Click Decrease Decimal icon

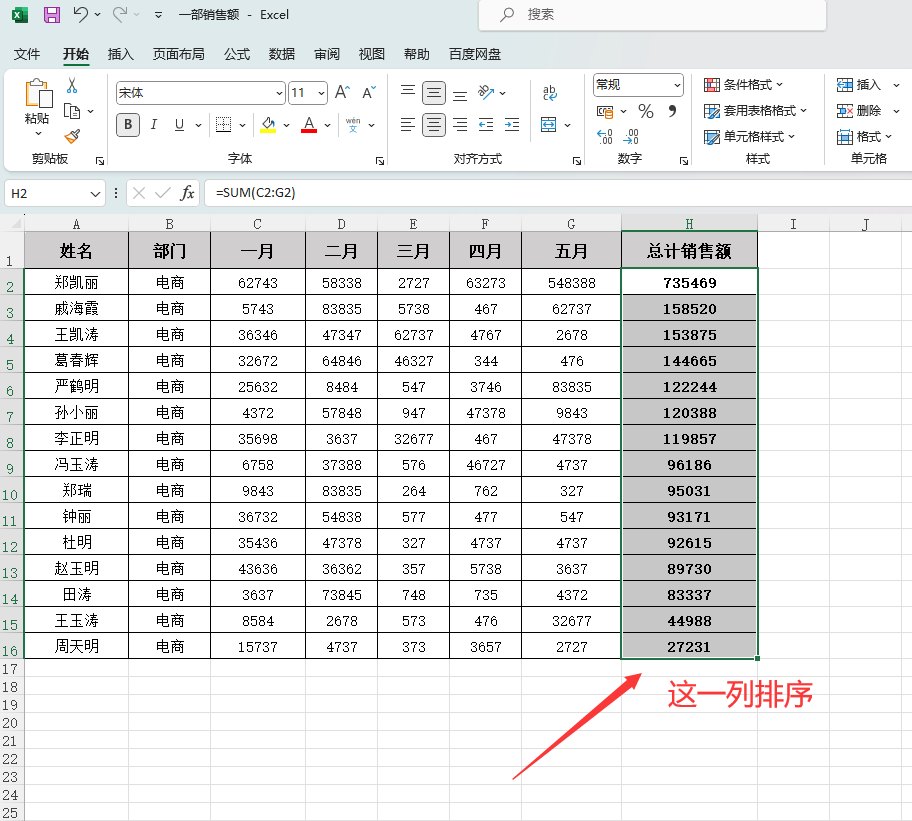pyautogui.click(x=631, y=137)
